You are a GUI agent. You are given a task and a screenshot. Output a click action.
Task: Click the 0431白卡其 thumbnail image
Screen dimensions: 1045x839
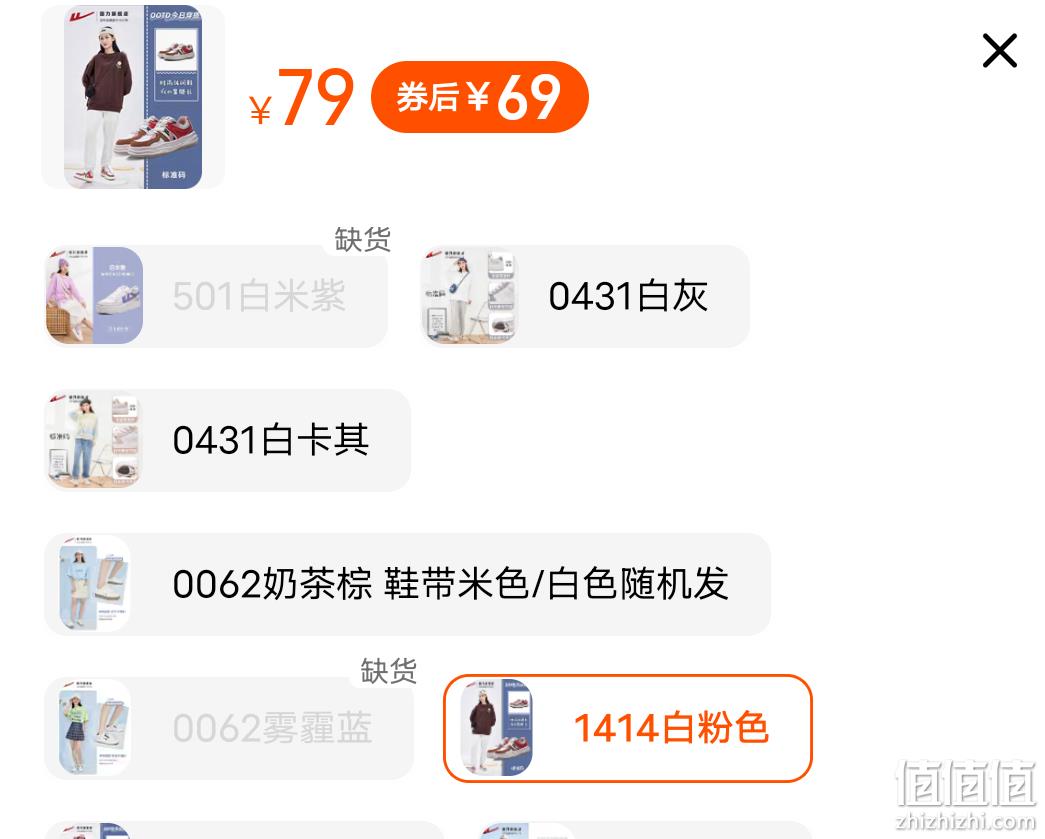pos(93,440)
